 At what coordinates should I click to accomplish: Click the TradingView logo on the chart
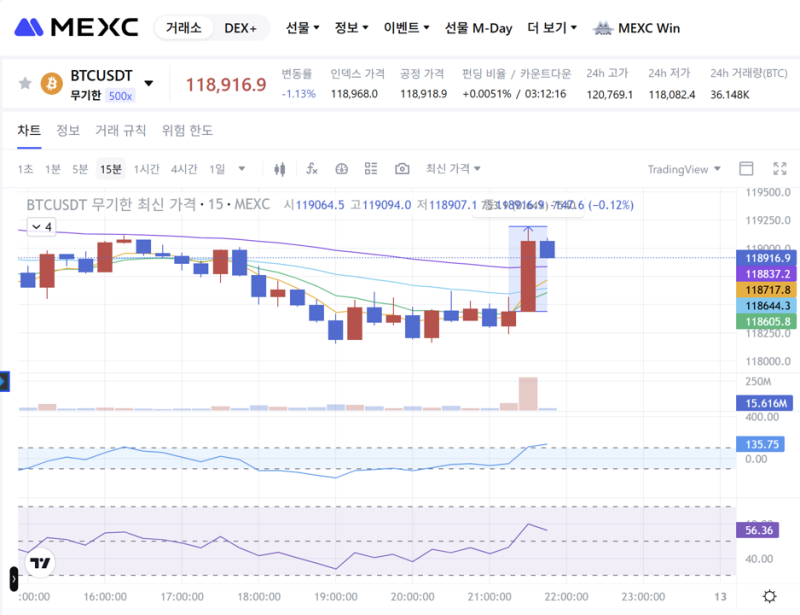[40, 563]
